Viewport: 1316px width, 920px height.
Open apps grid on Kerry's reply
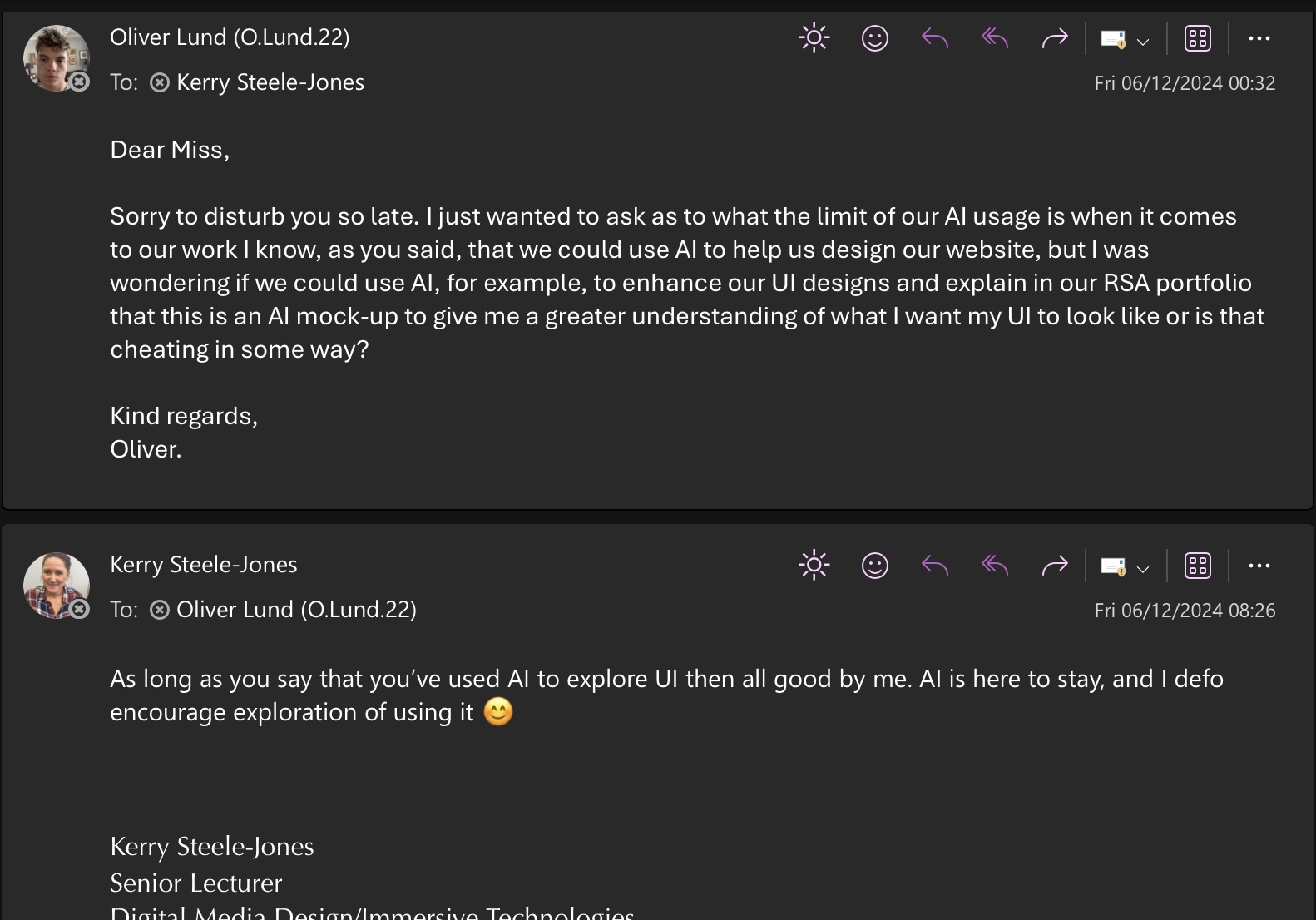coord(1197,566)
